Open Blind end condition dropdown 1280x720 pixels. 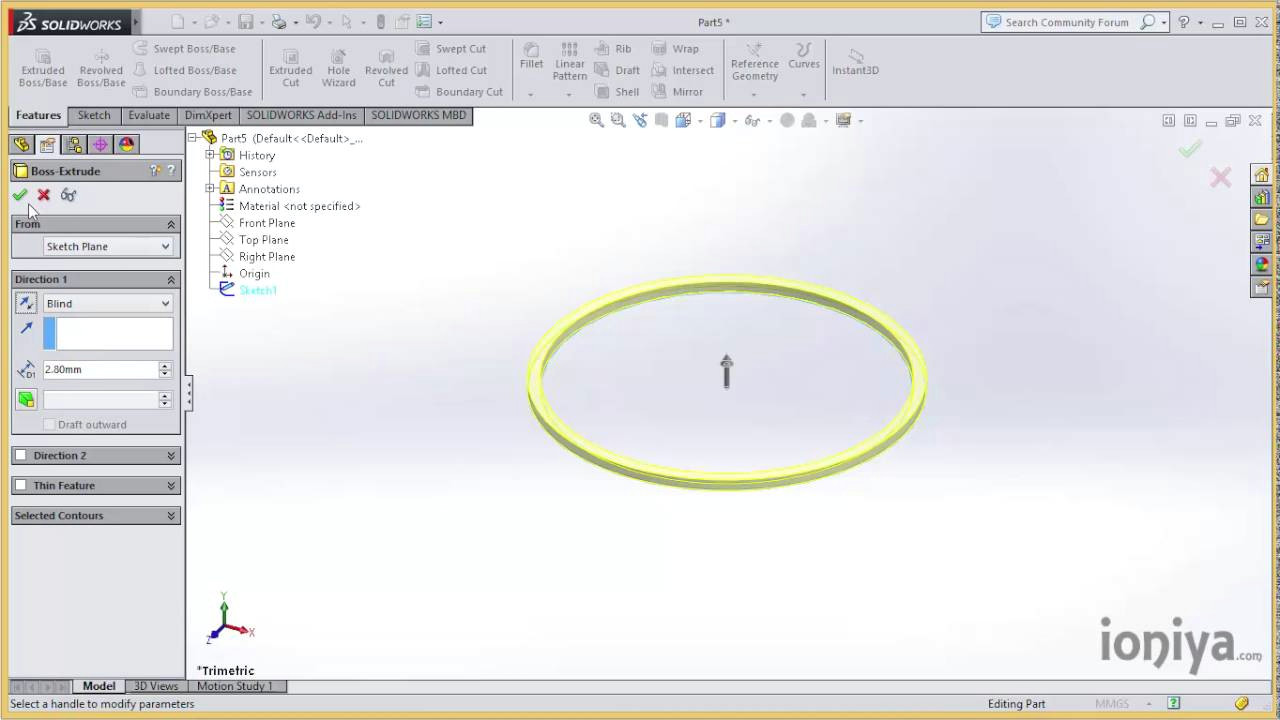[108, 303]
